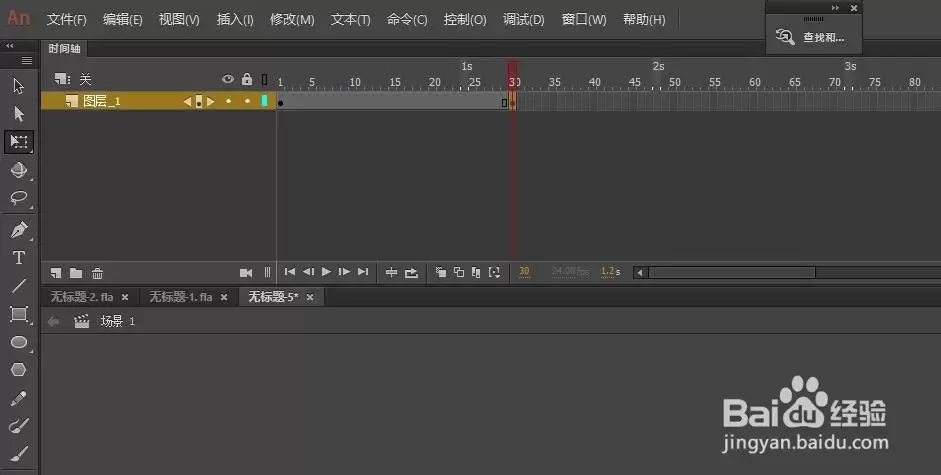Select the Brush tool at toolbar bottom
Viewport: 941px width, 475px height.
(x=19, y=453)
